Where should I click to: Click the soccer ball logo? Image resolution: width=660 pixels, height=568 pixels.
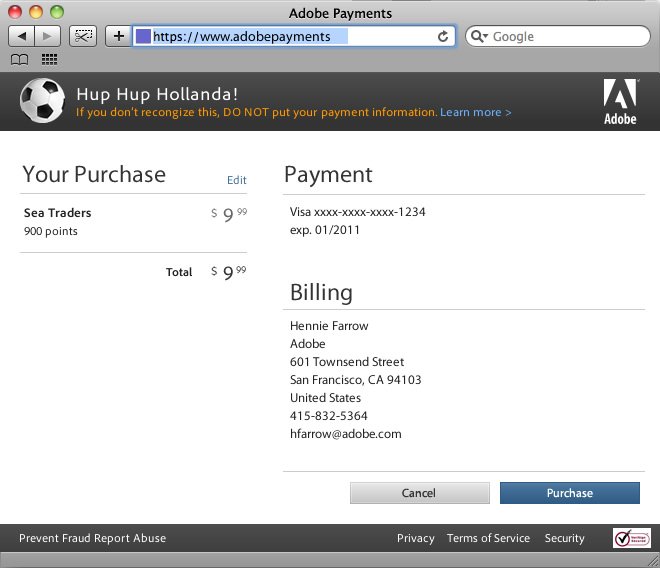pyautogui.click(x=42, y=101)
